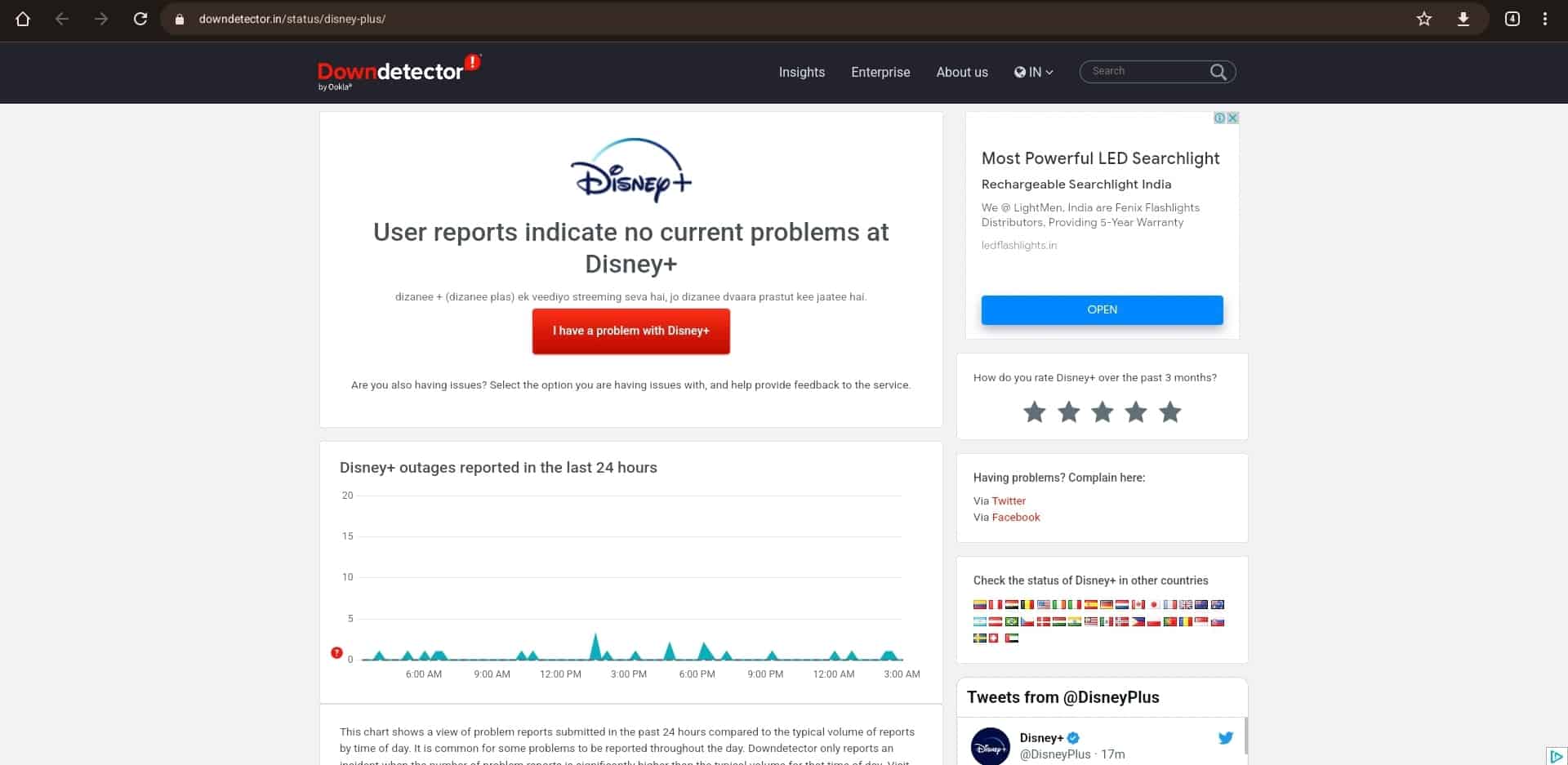The width and height of the screenshot is (1568, 765).
Task: Go to the browser home page
Action: (x=23, y=19)
